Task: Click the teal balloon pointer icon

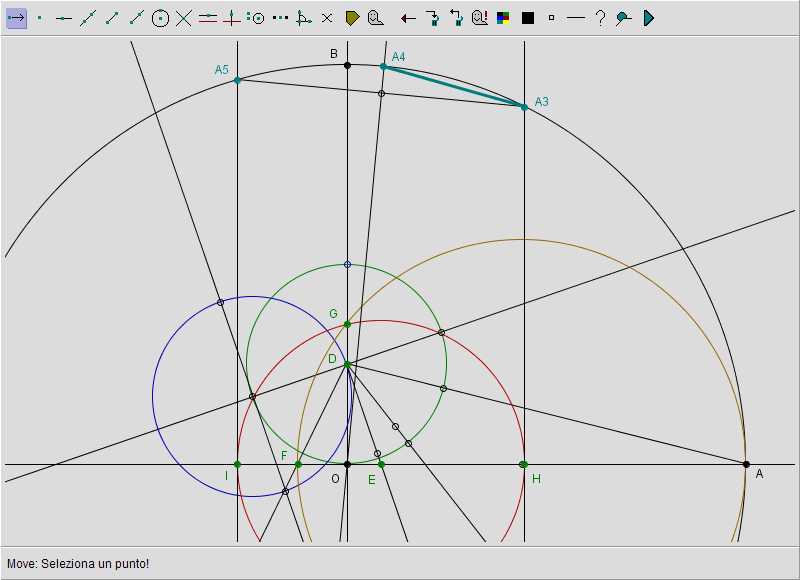Action: pos(623,18)
